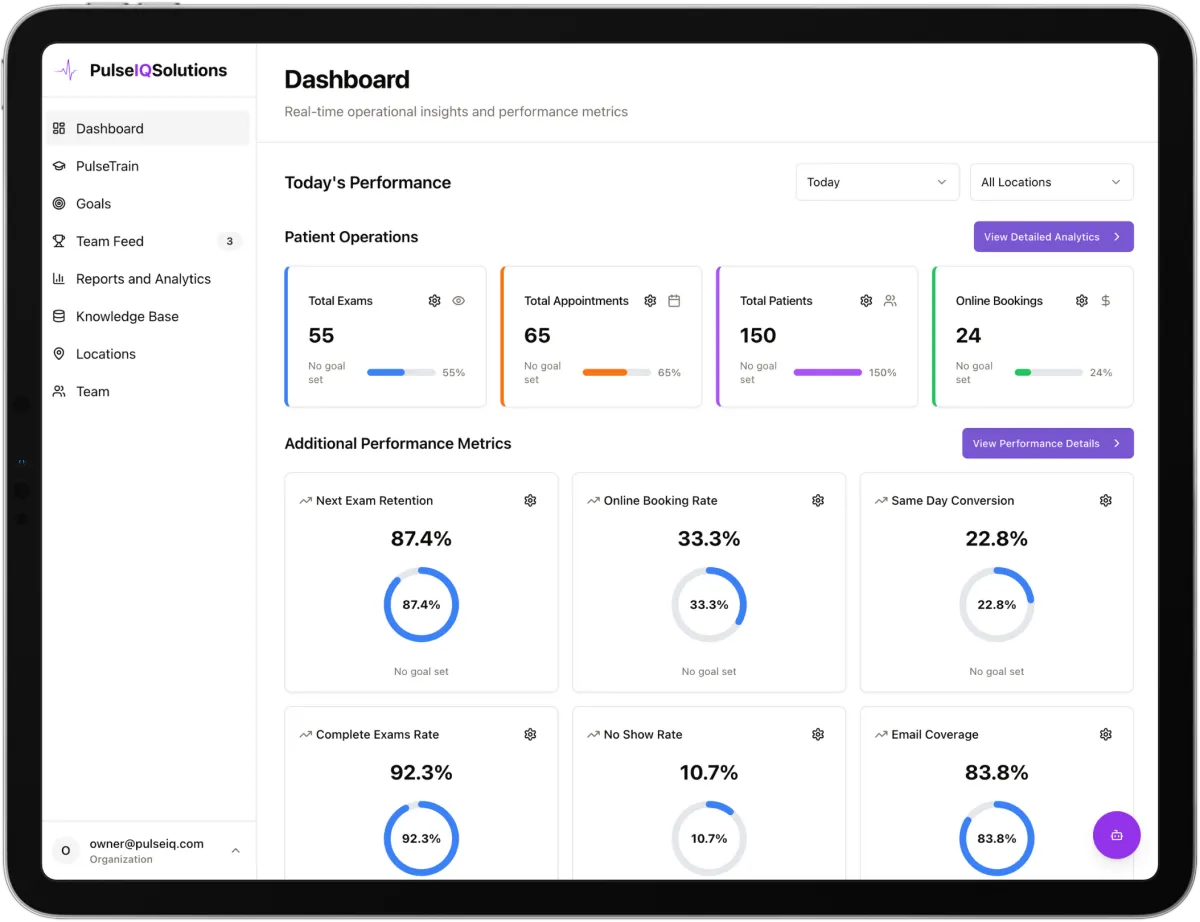Click the 55% progress bar on Total Exams
This screenshot has height=922, width=1200.
click(400, 372)
